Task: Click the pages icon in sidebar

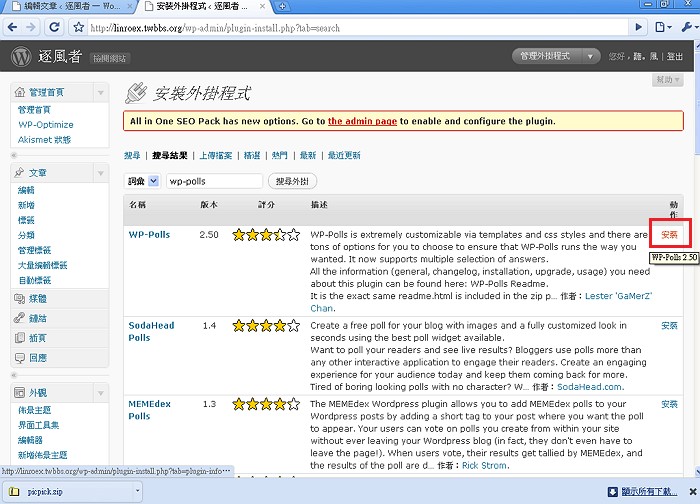Action: click(20, 337)
